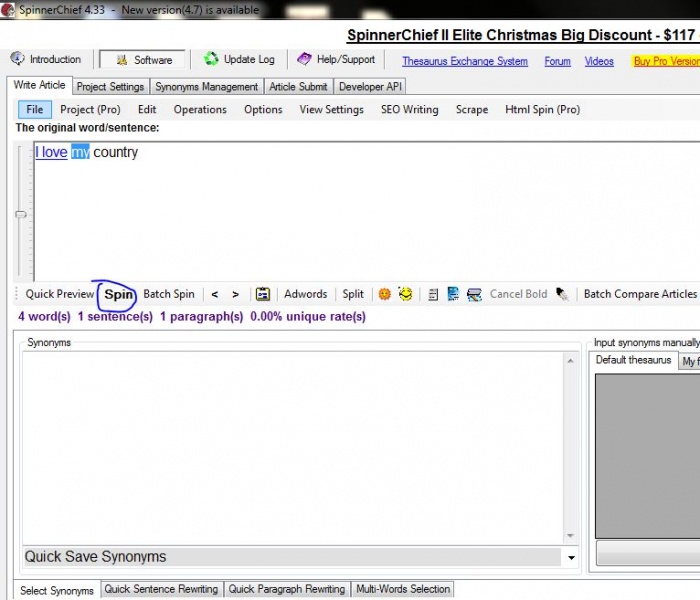Click the Adwords toolbar button
Screen dimensions: 700x600
306,294
